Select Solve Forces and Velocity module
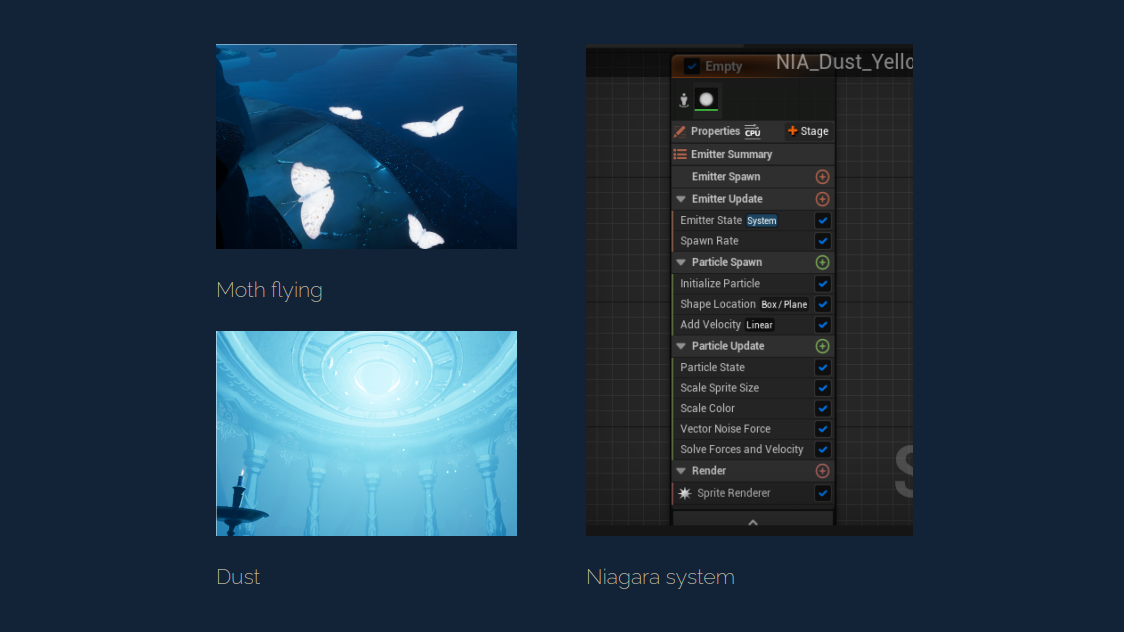The width and height of the screenshot is (1124, 632). coord(753,449)
